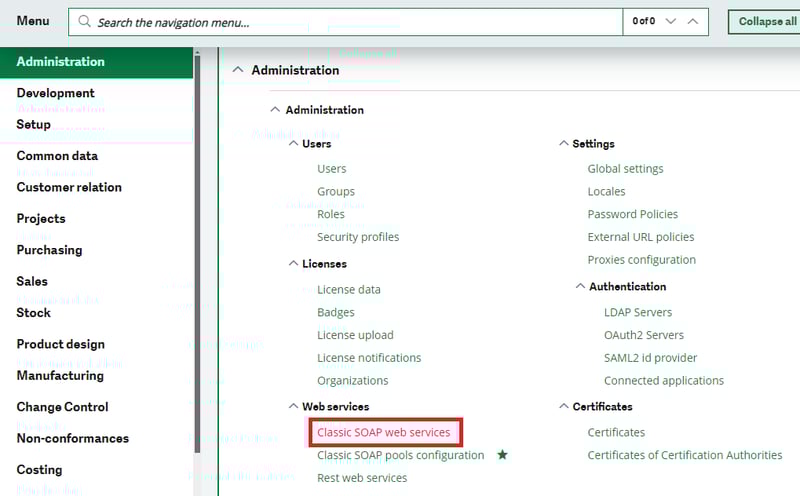Image resolution: width=800 pixels, height=496 pixels.
Task: Select Development in the sidebar
Action: 55,93
